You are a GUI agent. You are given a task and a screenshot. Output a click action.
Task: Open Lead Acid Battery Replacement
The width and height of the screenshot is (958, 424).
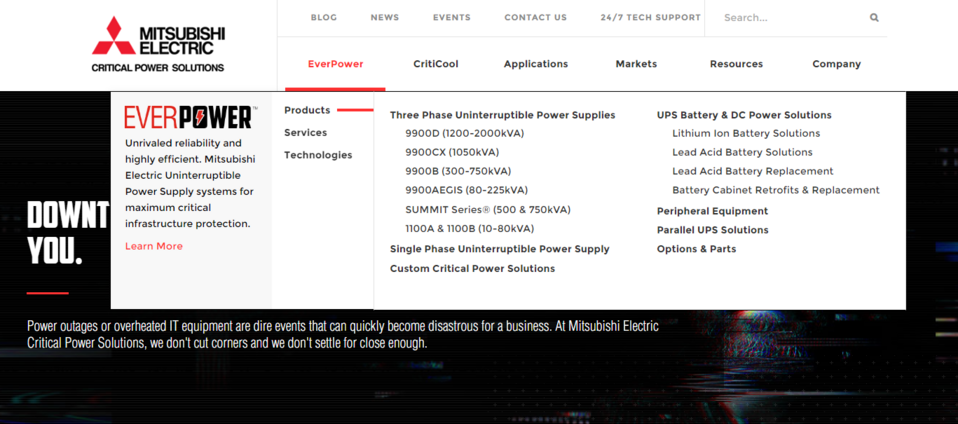pyautogui.click(x=753, y=171)
